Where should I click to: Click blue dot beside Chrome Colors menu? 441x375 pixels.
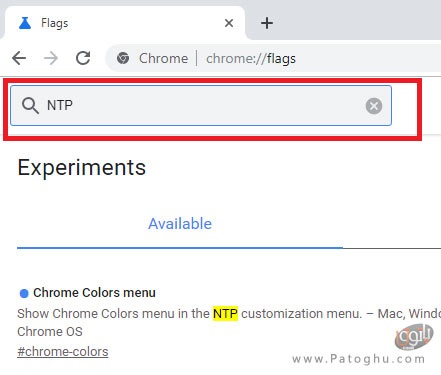[24, 293]
